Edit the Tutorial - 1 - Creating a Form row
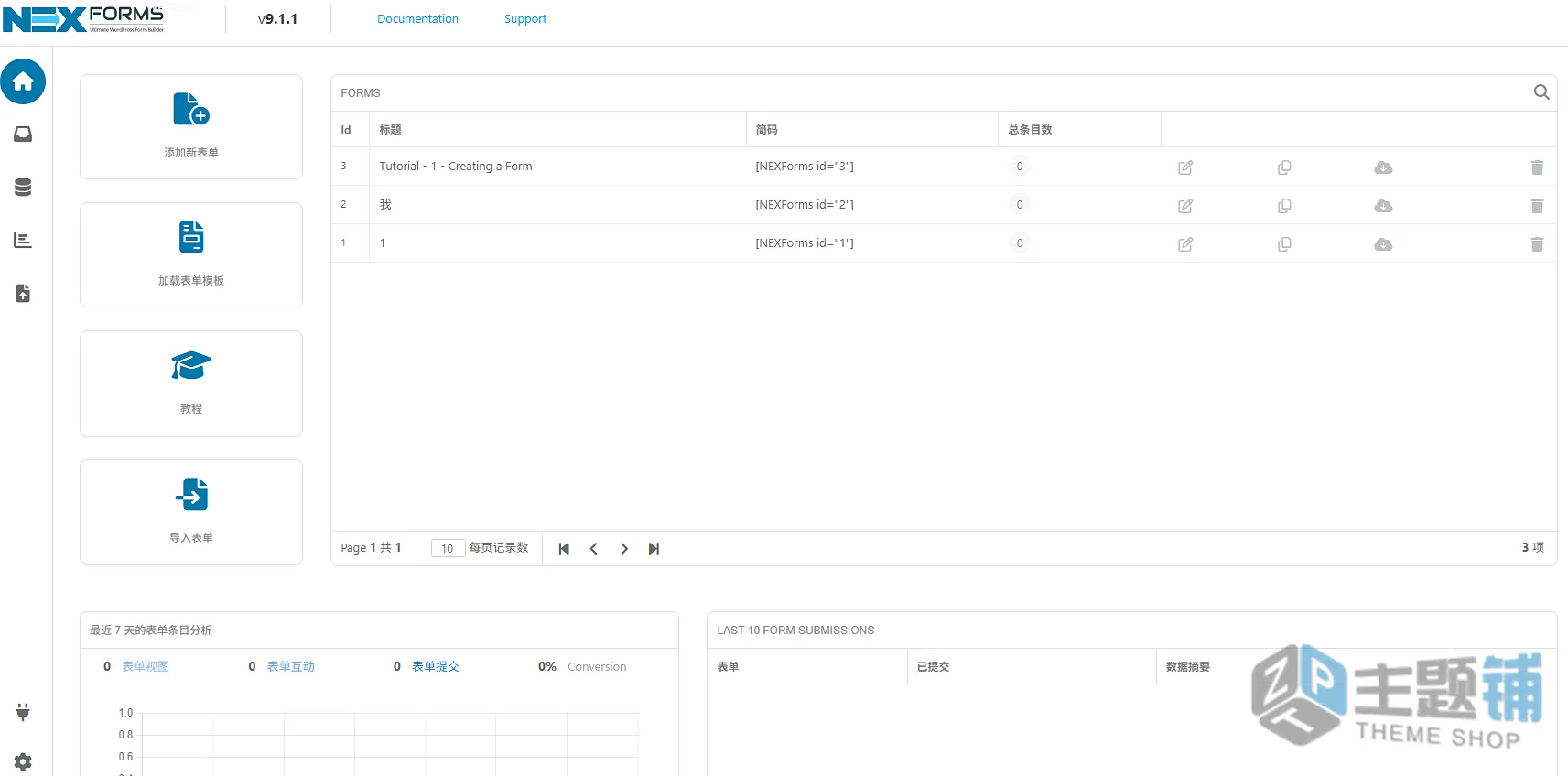The width and height of the screenshot is (1568, 776). pos(1185,167)
